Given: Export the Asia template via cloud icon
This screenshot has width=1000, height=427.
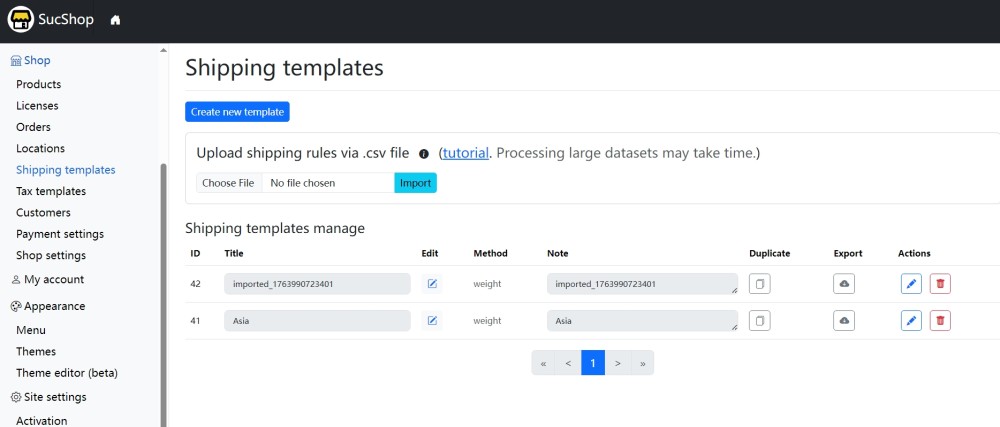Looking at the screenshot, I should pos(844,321).
